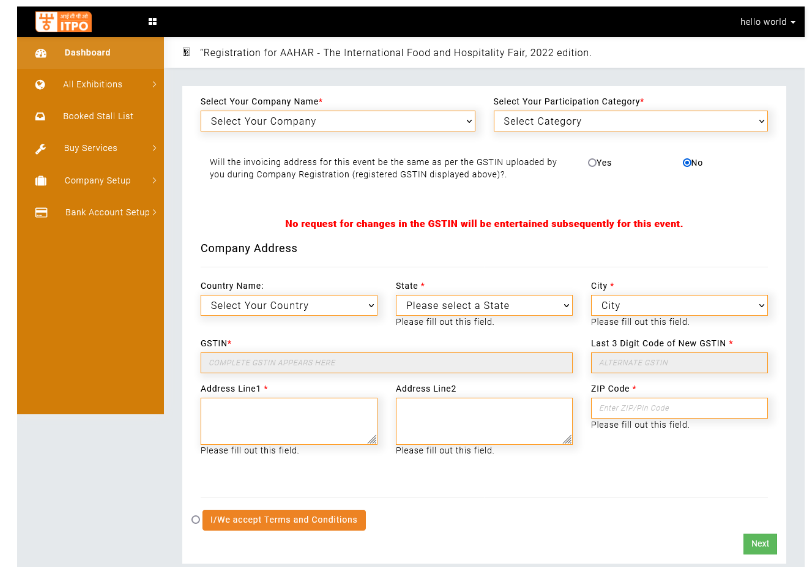Click the green Next button
809x567 pixels.
click(760, 544)
